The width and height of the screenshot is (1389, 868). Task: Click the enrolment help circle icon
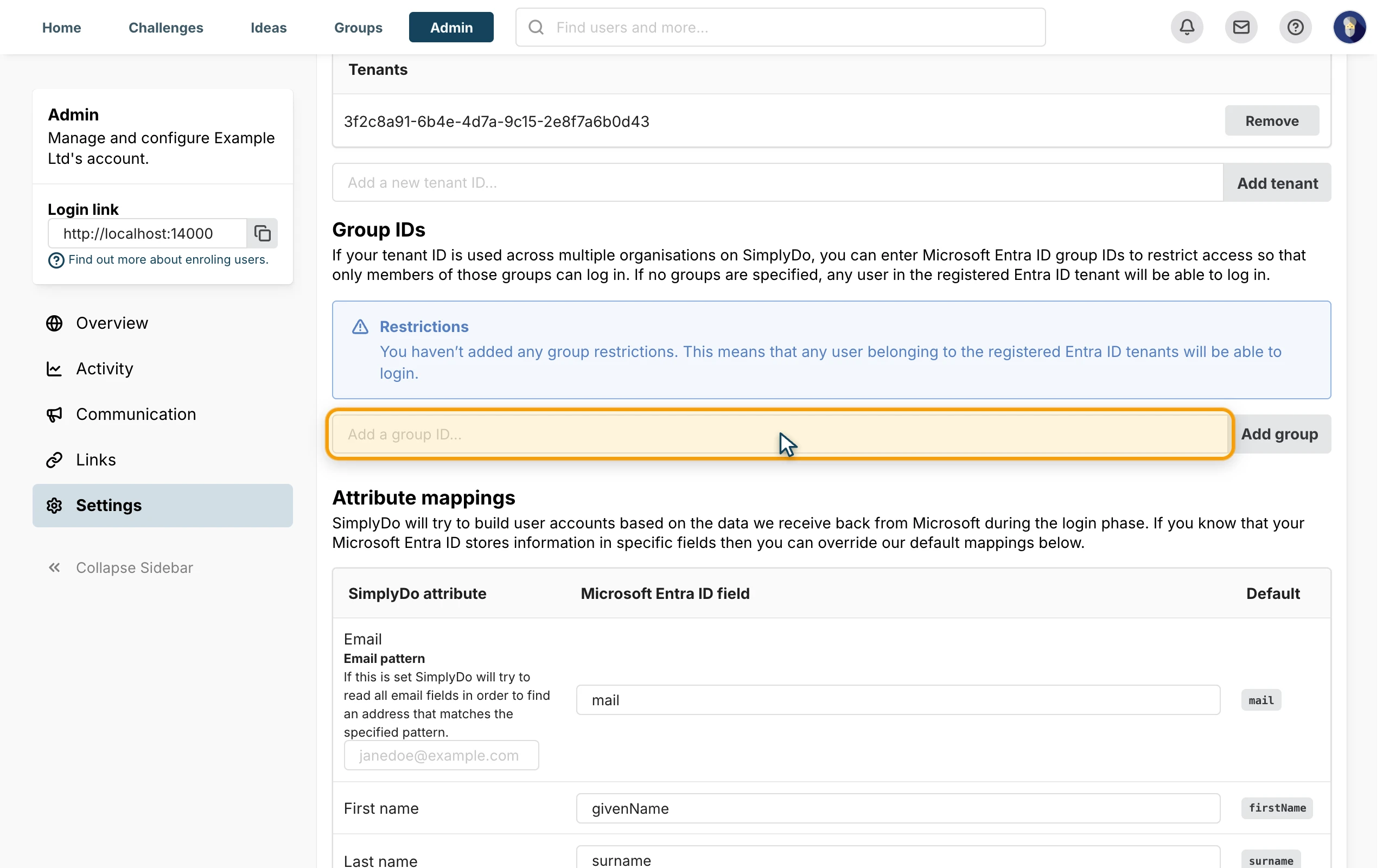(x=56, y=260)
